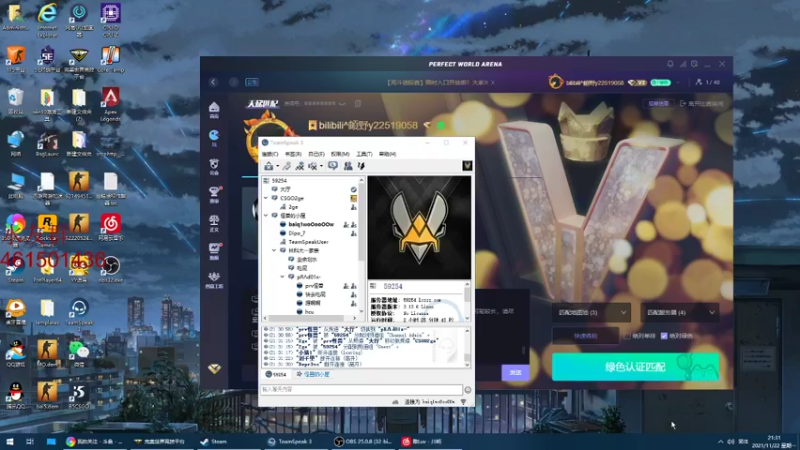Click the TeamSpeak channel tree vertical scrollbar

(362, 246)
